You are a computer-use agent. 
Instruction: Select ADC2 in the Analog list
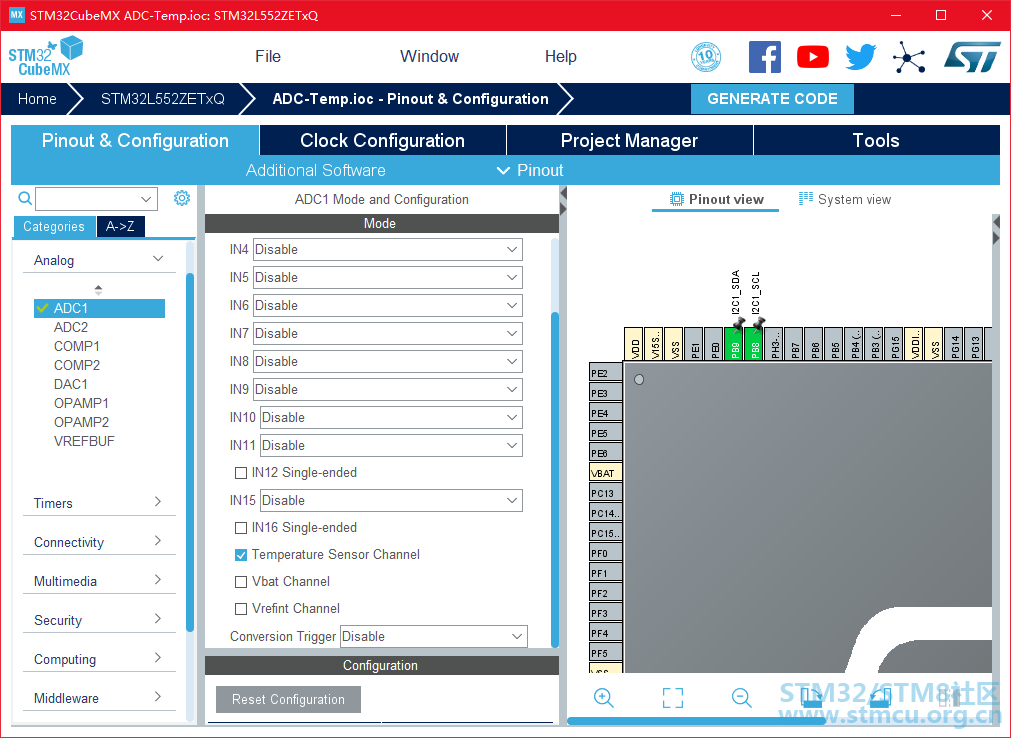71,327
